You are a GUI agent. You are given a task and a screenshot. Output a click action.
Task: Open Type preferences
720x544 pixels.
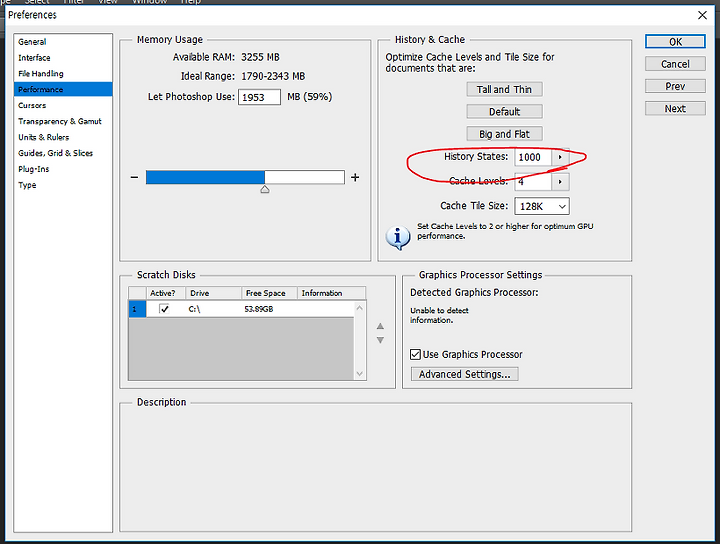[63, 185]
